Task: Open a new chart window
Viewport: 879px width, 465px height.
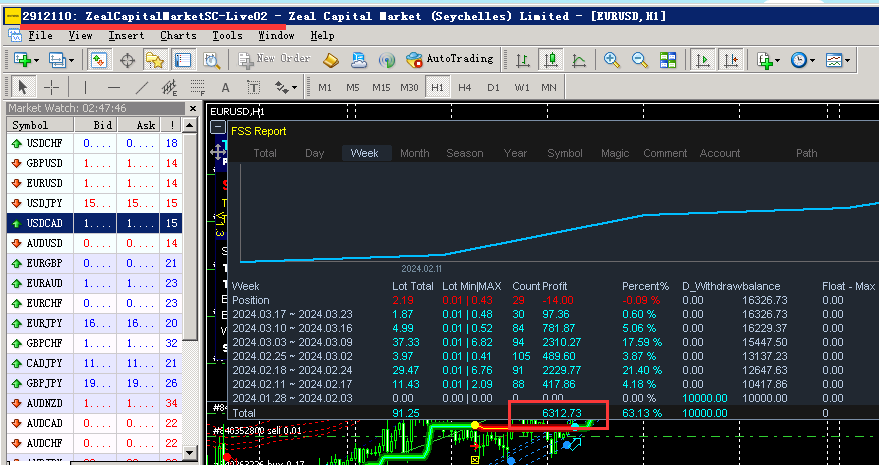Action: (22, 59)
